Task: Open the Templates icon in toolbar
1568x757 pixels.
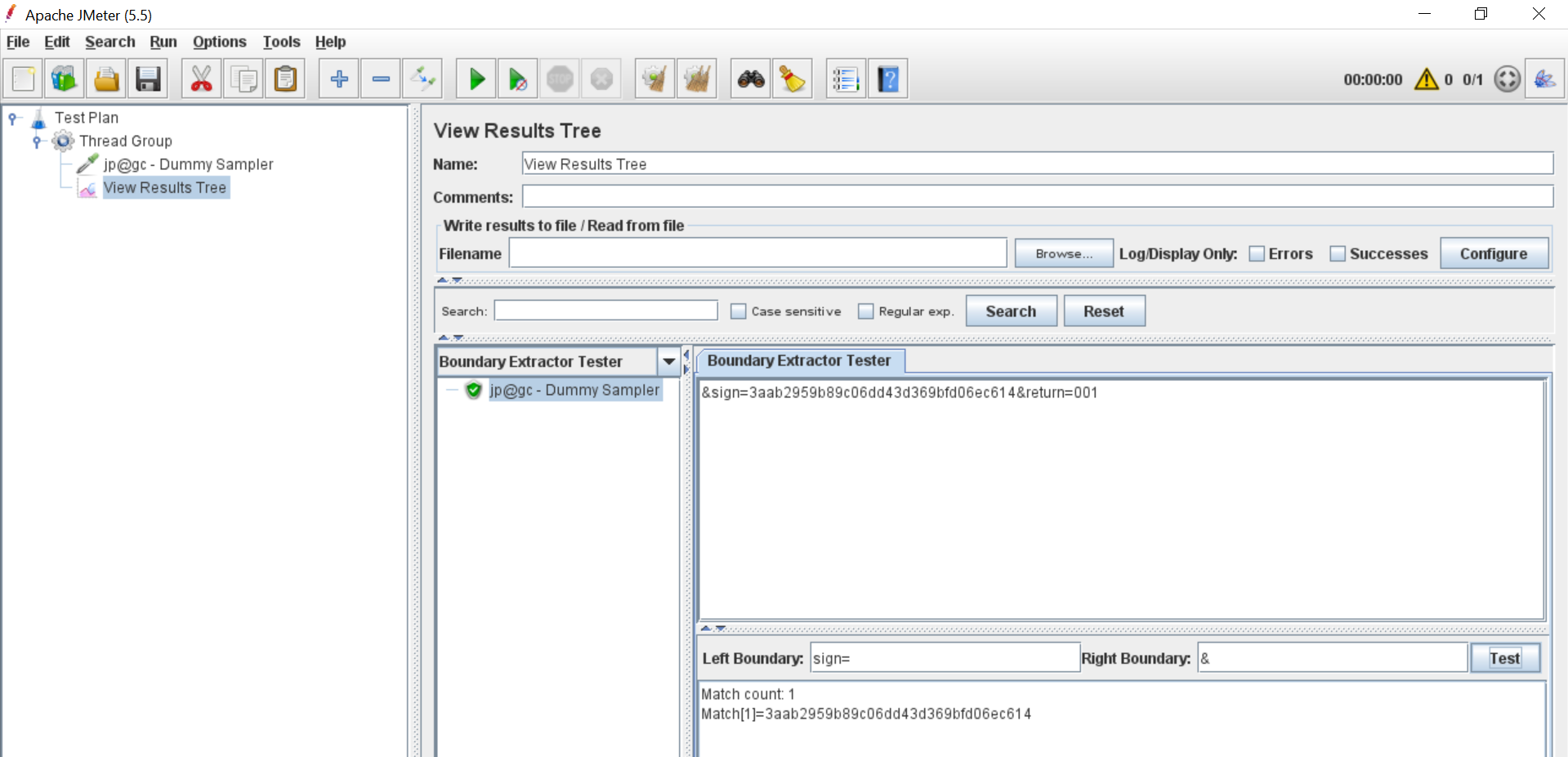Action: click(x=65, y=79)
